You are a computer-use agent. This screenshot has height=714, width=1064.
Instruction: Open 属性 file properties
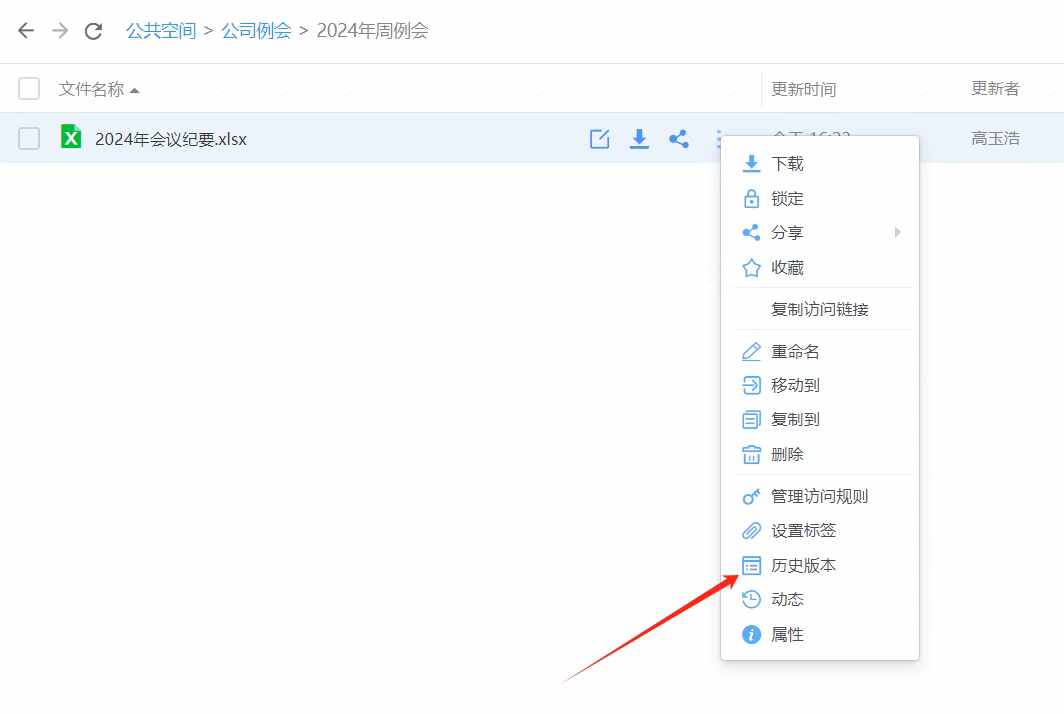point(787,634)
